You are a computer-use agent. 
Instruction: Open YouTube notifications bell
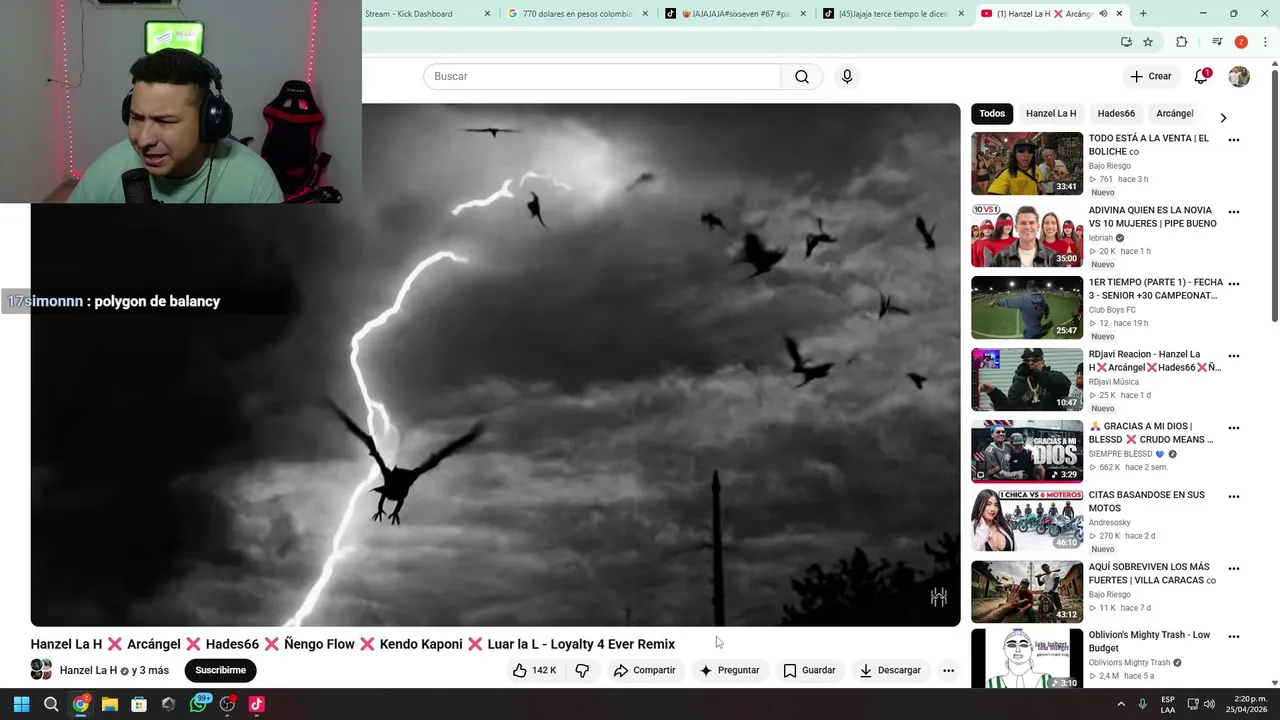[1202, 76]
